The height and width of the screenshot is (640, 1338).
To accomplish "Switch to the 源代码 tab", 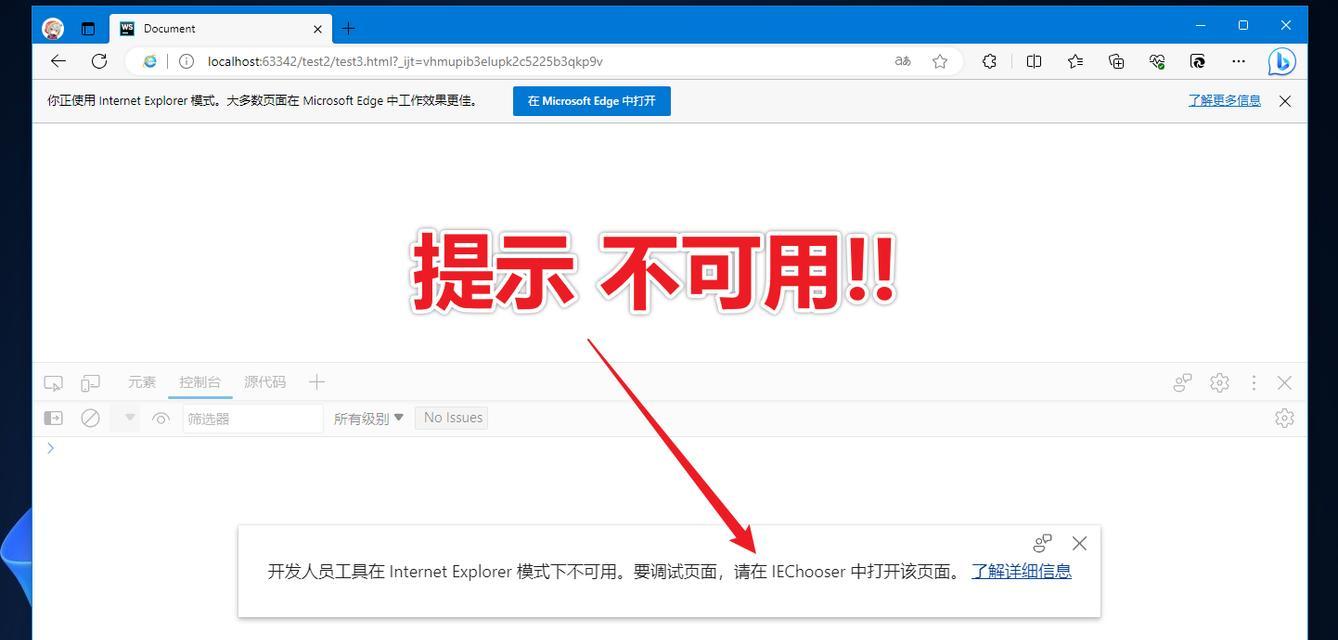I will click(265, 382).
